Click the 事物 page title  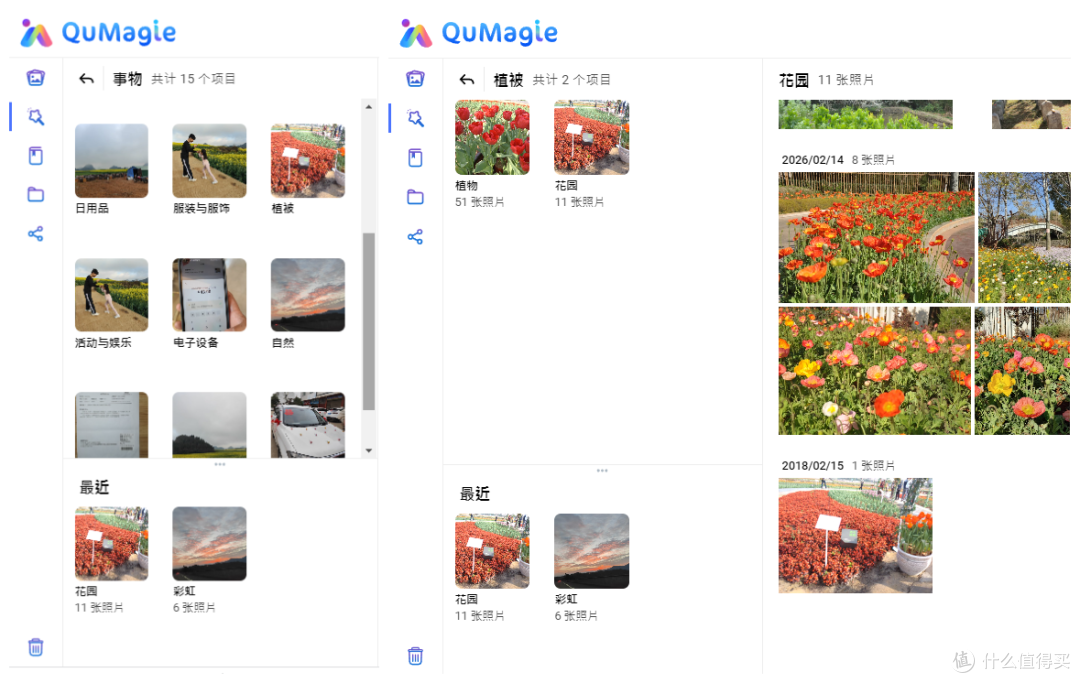click(127, 79)
